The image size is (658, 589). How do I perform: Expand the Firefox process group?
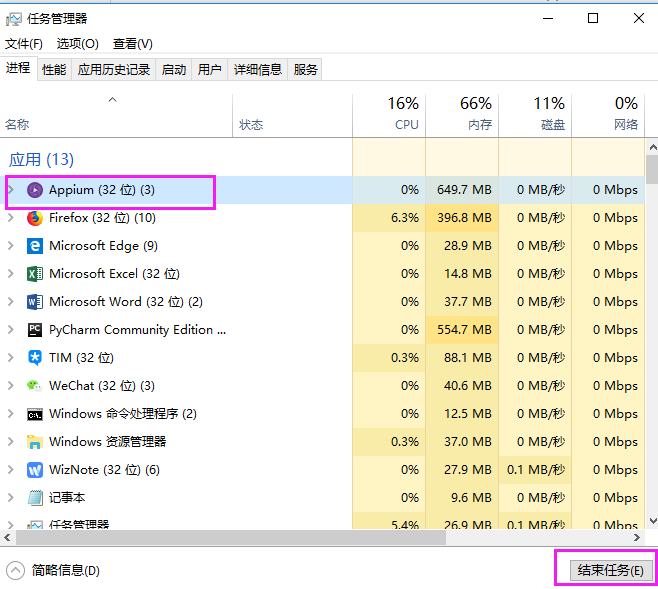11,218
